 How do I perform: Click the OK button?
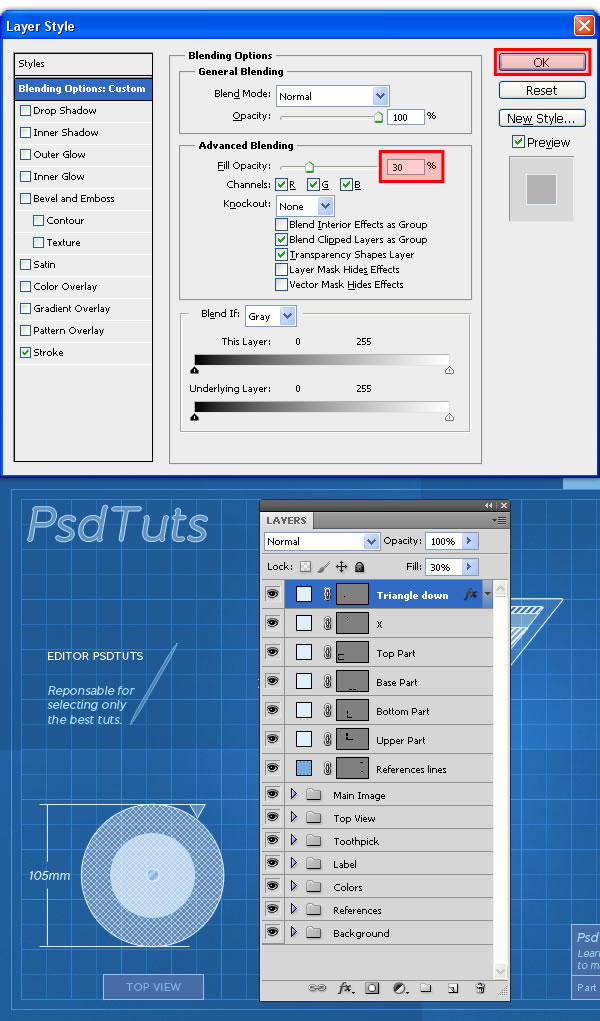click(x=542, y=63)
